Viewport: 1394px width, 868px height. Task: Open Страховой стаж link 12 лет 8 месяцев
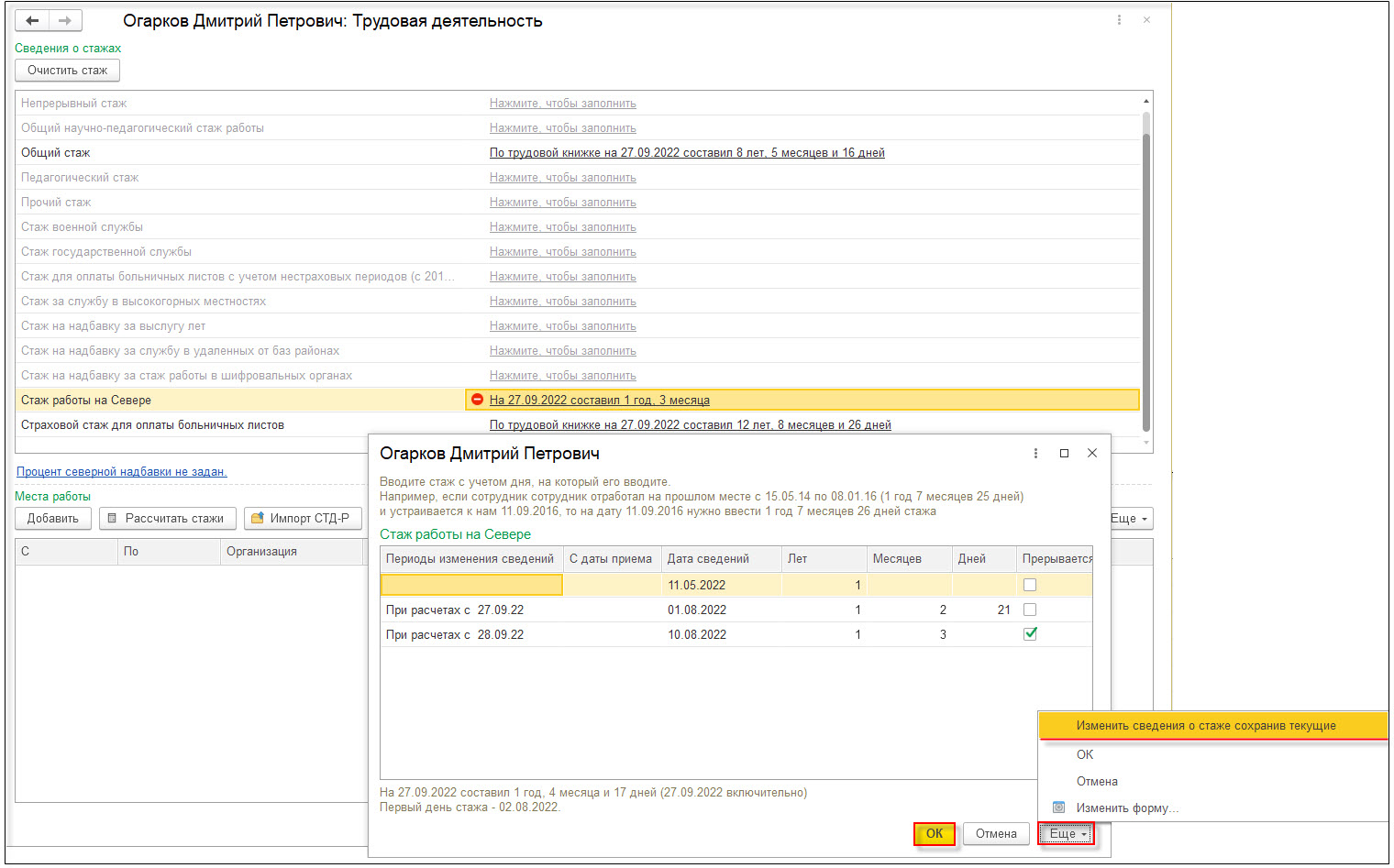pyautogui.click(x=691, y=424)
